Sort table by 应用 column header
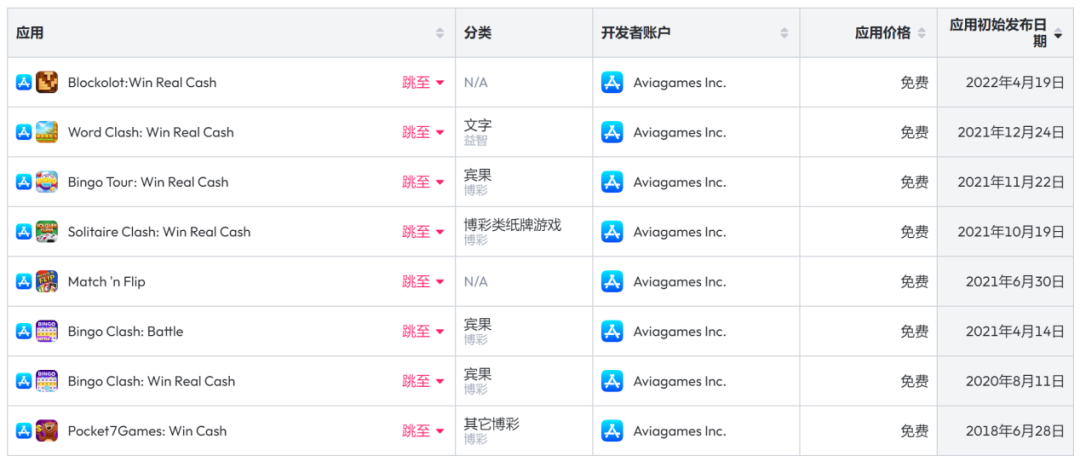 [x=231, y=33]
